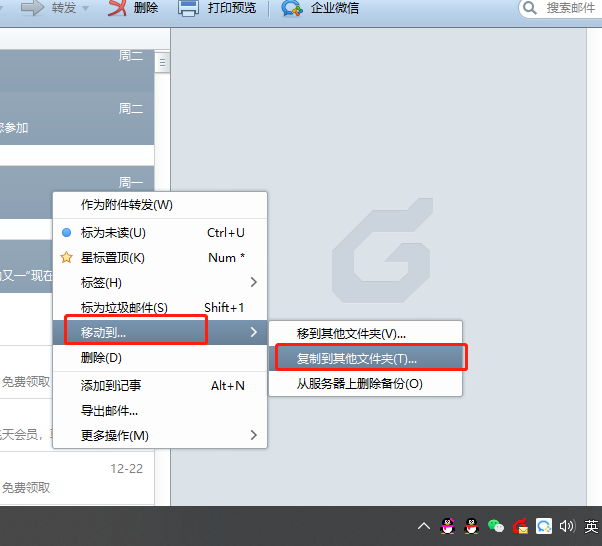
Task: Toggle 标为未读(U) in context menu
Action: (x=113, y=232)
